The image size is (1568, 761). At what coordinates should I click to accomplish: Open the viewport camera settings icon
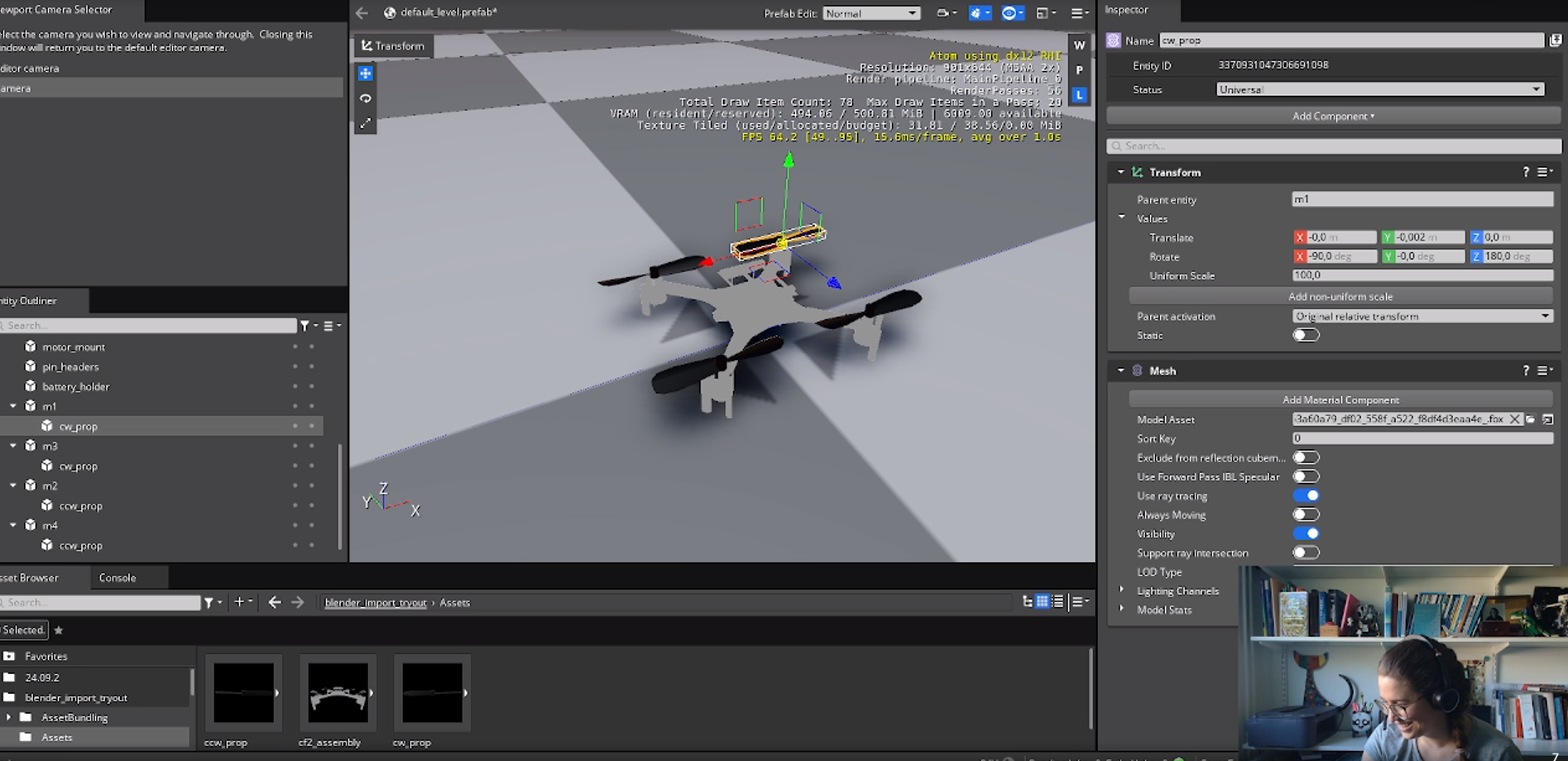tap(943, 13)
